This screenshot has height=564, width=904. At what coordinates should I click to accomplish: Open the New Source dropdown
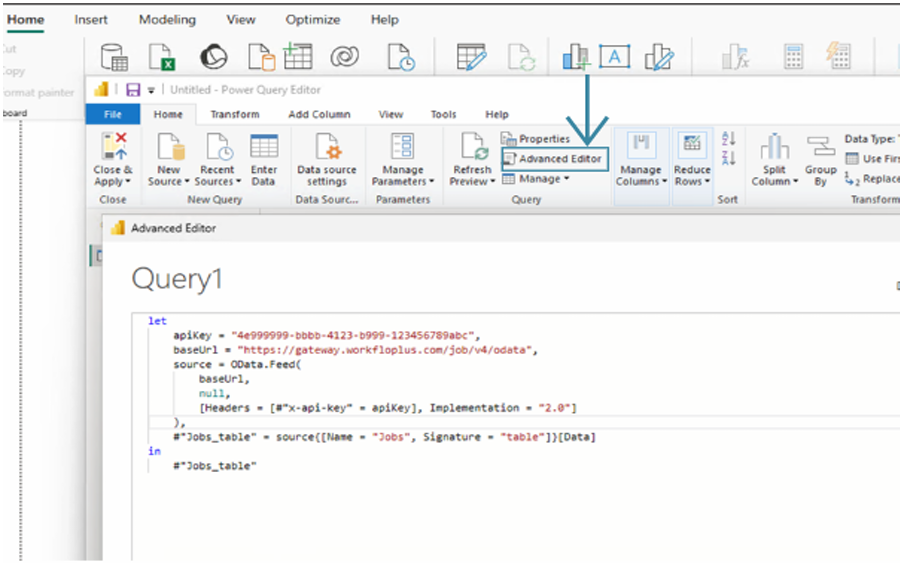(x=168, y=160)
